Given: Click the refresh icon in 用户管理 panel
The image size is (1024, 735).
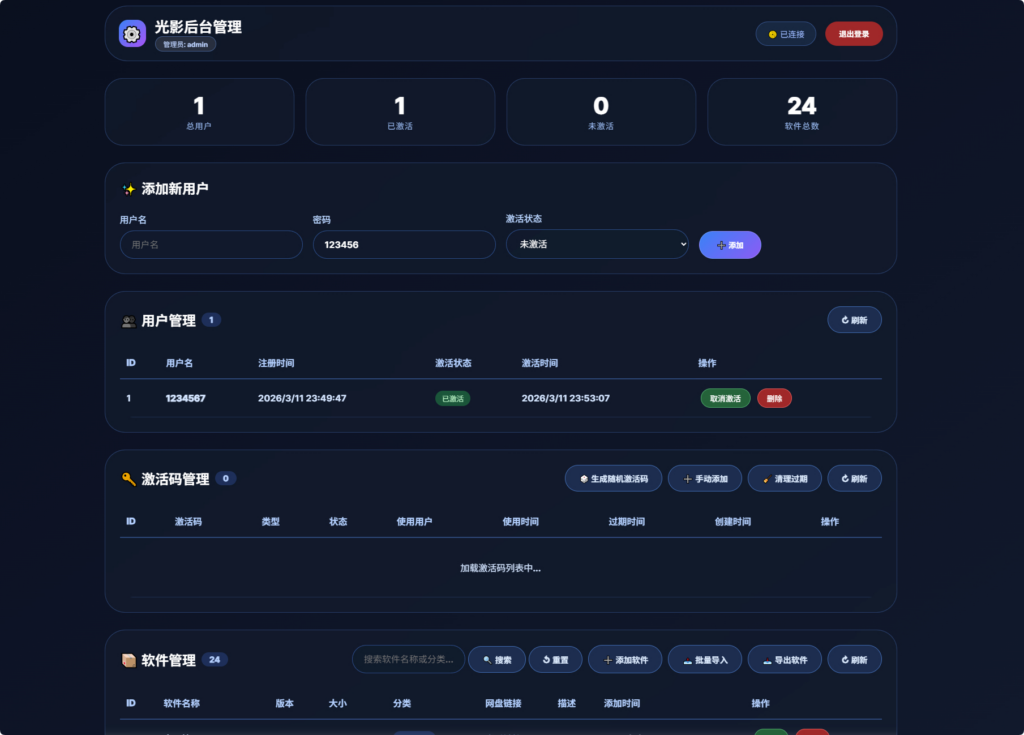Looking at the screenshot, I should coord(843,319).
